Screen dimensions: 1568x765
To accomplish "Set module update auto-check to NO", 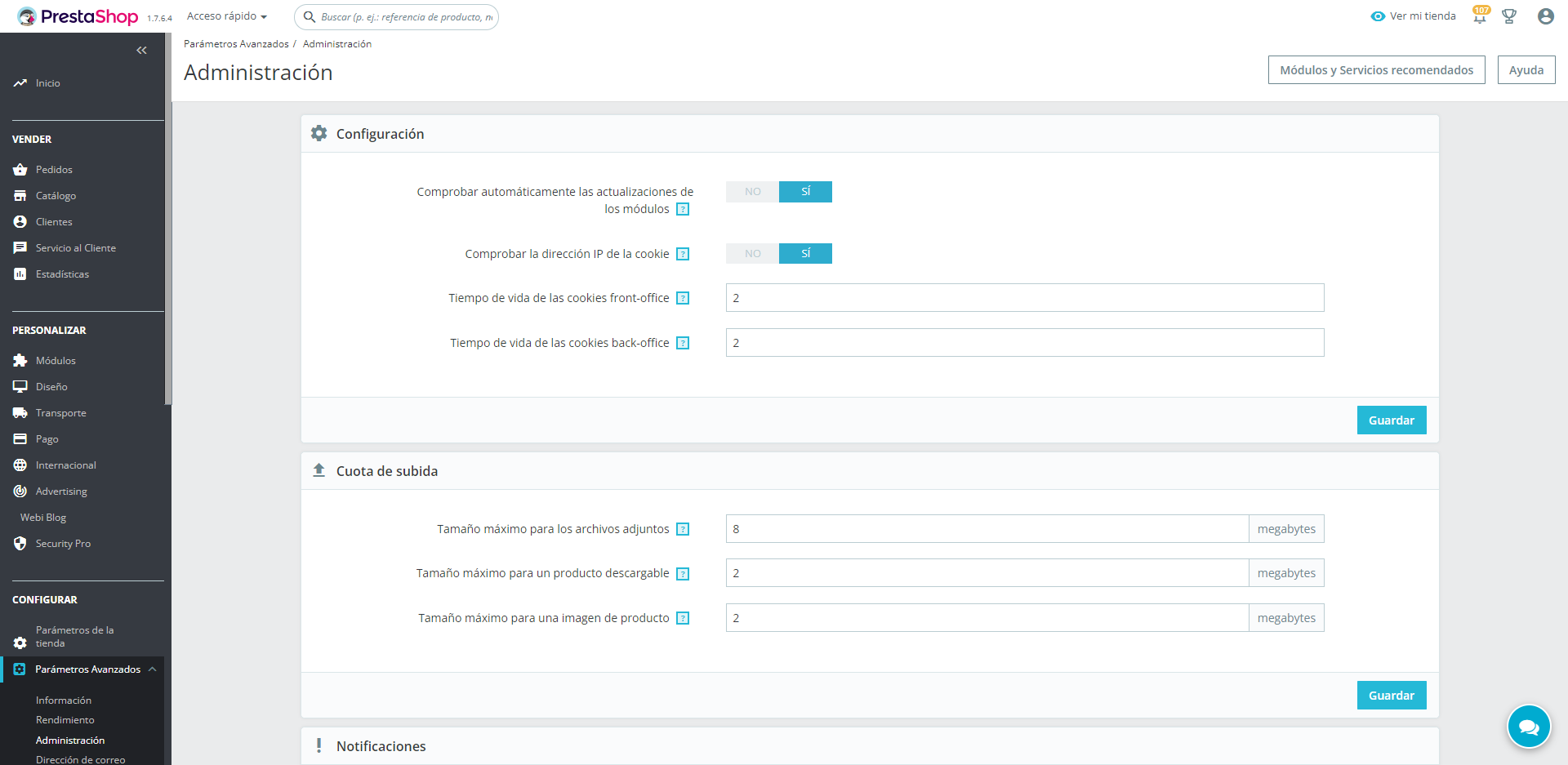I will pos(752,192).
